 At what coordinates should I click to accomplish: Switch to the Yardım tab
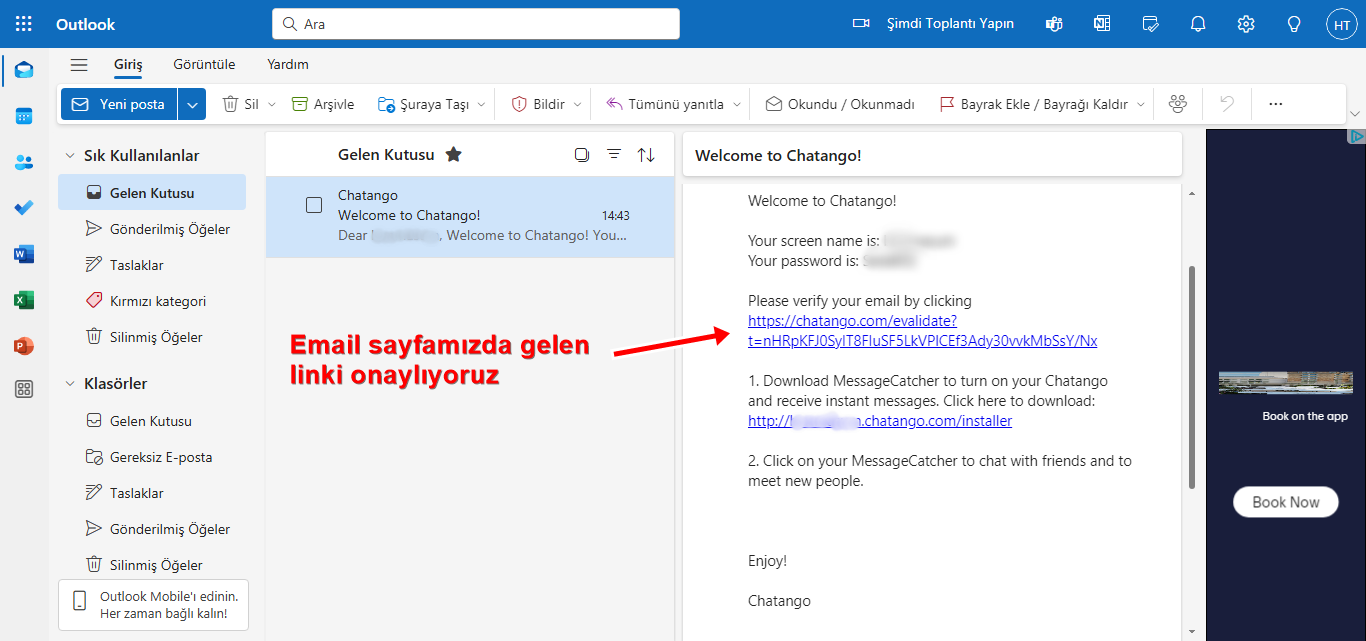[288, 65]
